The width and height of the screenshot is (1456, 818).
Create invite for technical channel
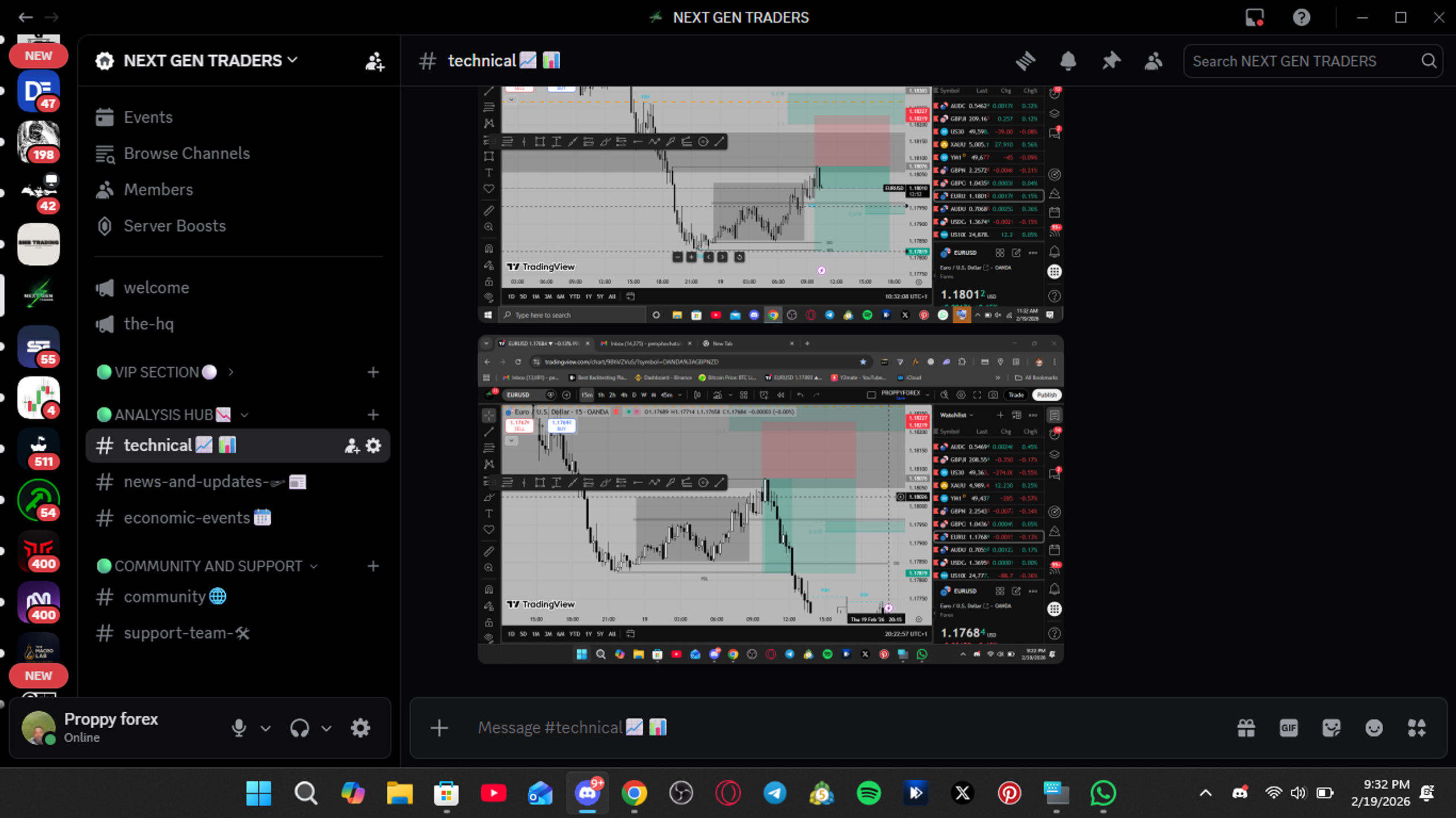pos(352,446)
